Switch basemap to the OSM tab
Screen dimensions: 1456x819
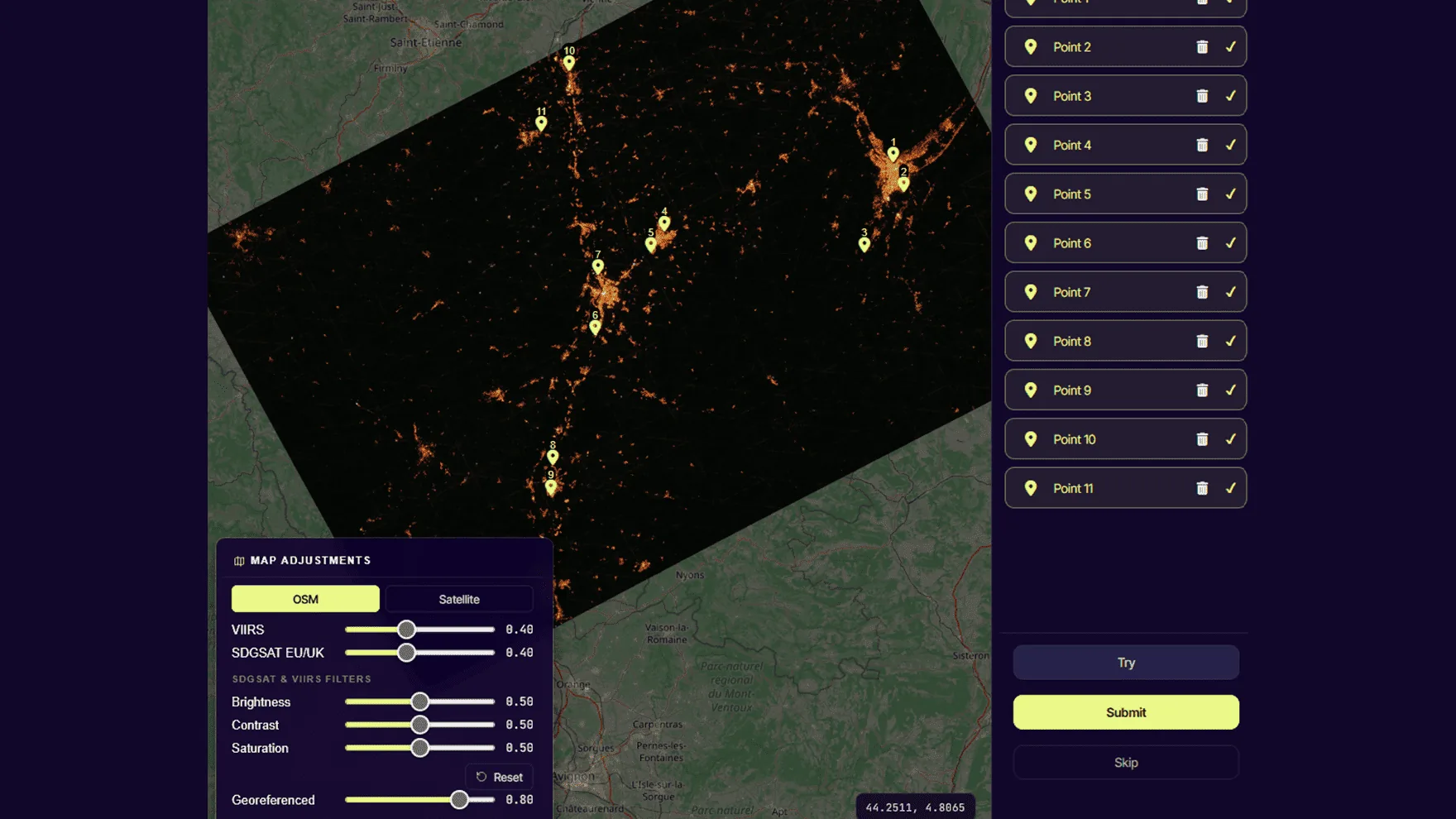pos(305,599)
